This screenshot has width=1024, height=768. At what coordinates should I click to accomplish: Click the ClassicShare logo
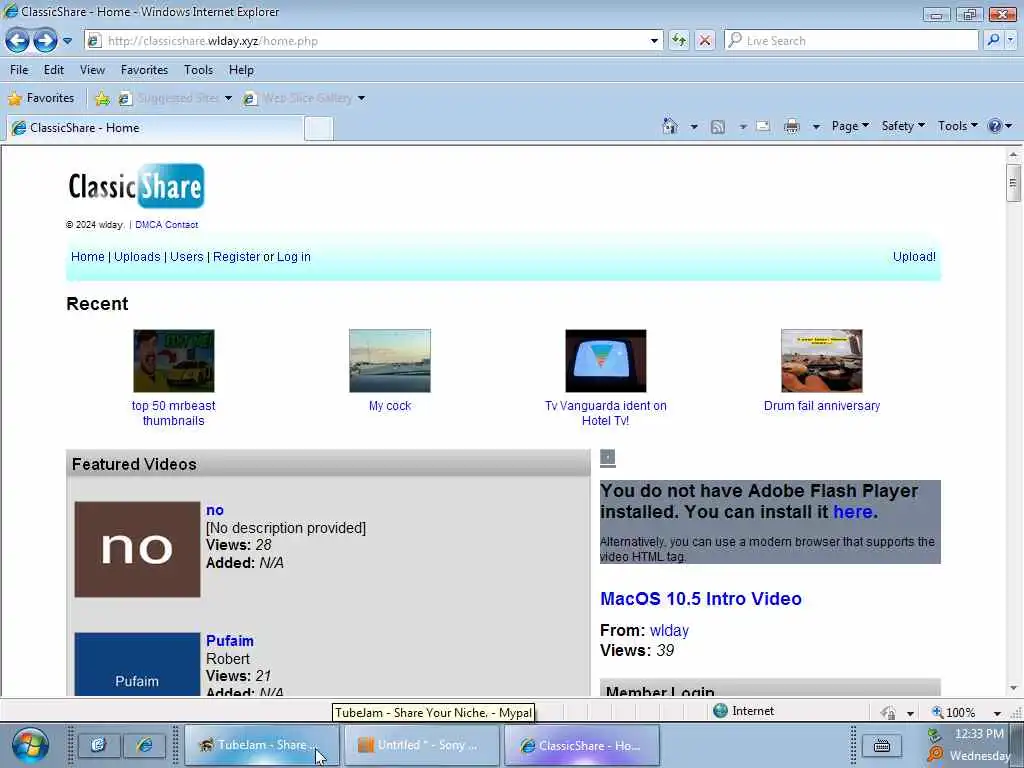click(136, 186)
